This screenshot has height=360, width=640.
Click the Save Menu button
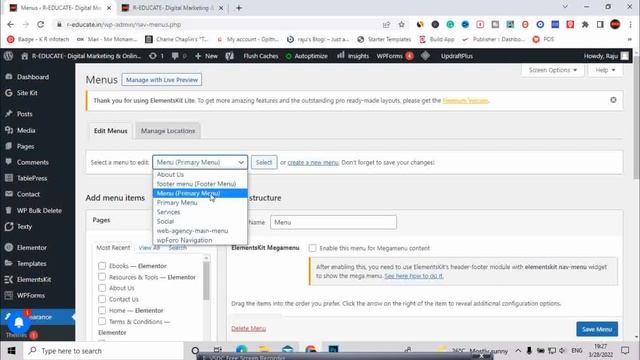tap(597, 329)
